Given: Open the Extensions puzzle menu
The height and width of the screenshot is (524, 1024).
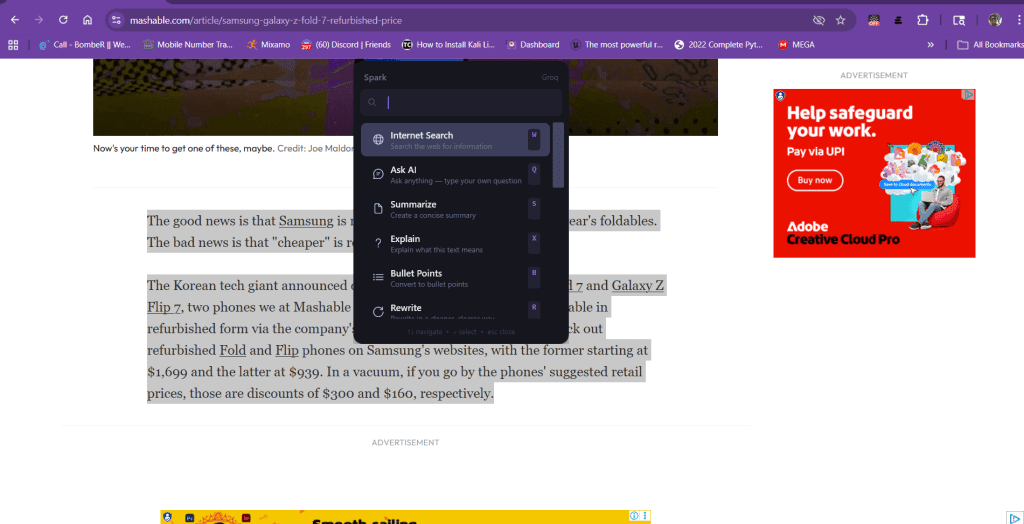Looking at the screenshot, I should [922, 20].
